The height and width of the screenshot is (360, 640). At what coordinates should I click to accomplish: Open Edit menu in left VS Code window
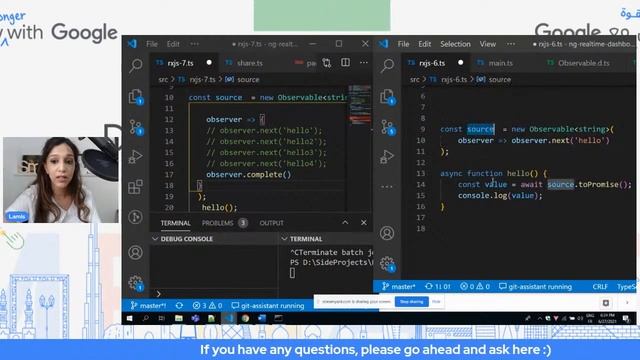click(173, 44)
